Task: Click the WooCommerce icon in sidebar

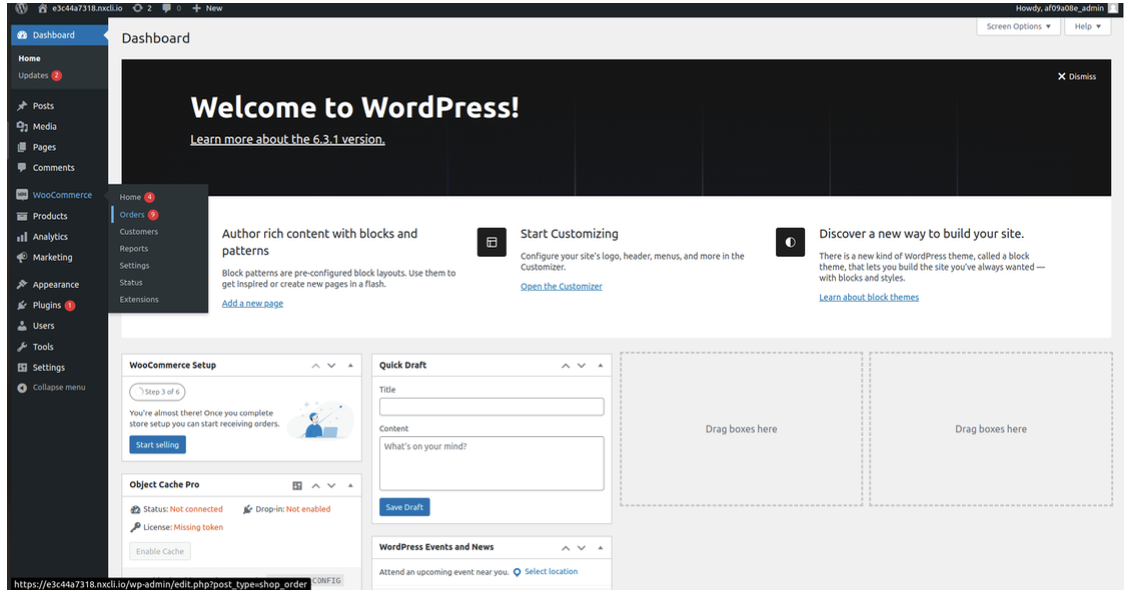Action: click(x=22, y=195)
